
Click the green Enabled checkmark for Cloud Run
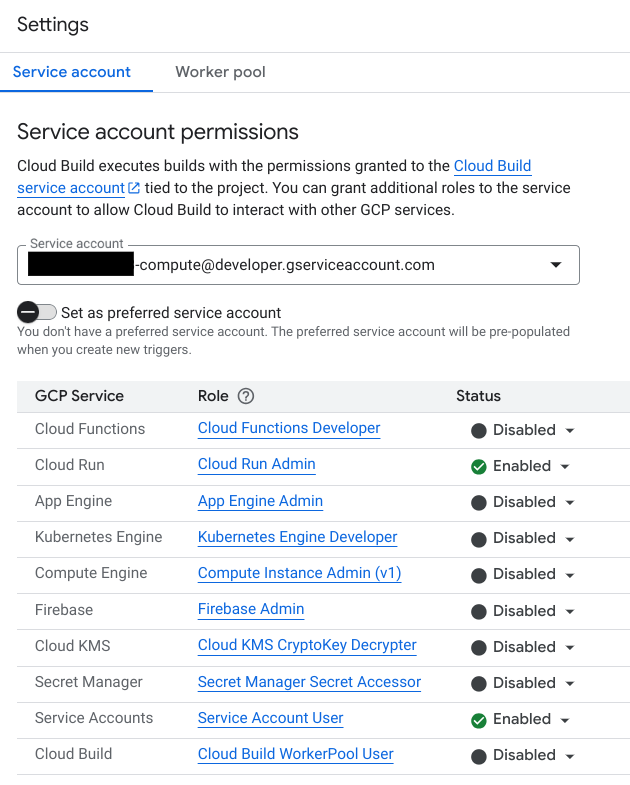479,466
